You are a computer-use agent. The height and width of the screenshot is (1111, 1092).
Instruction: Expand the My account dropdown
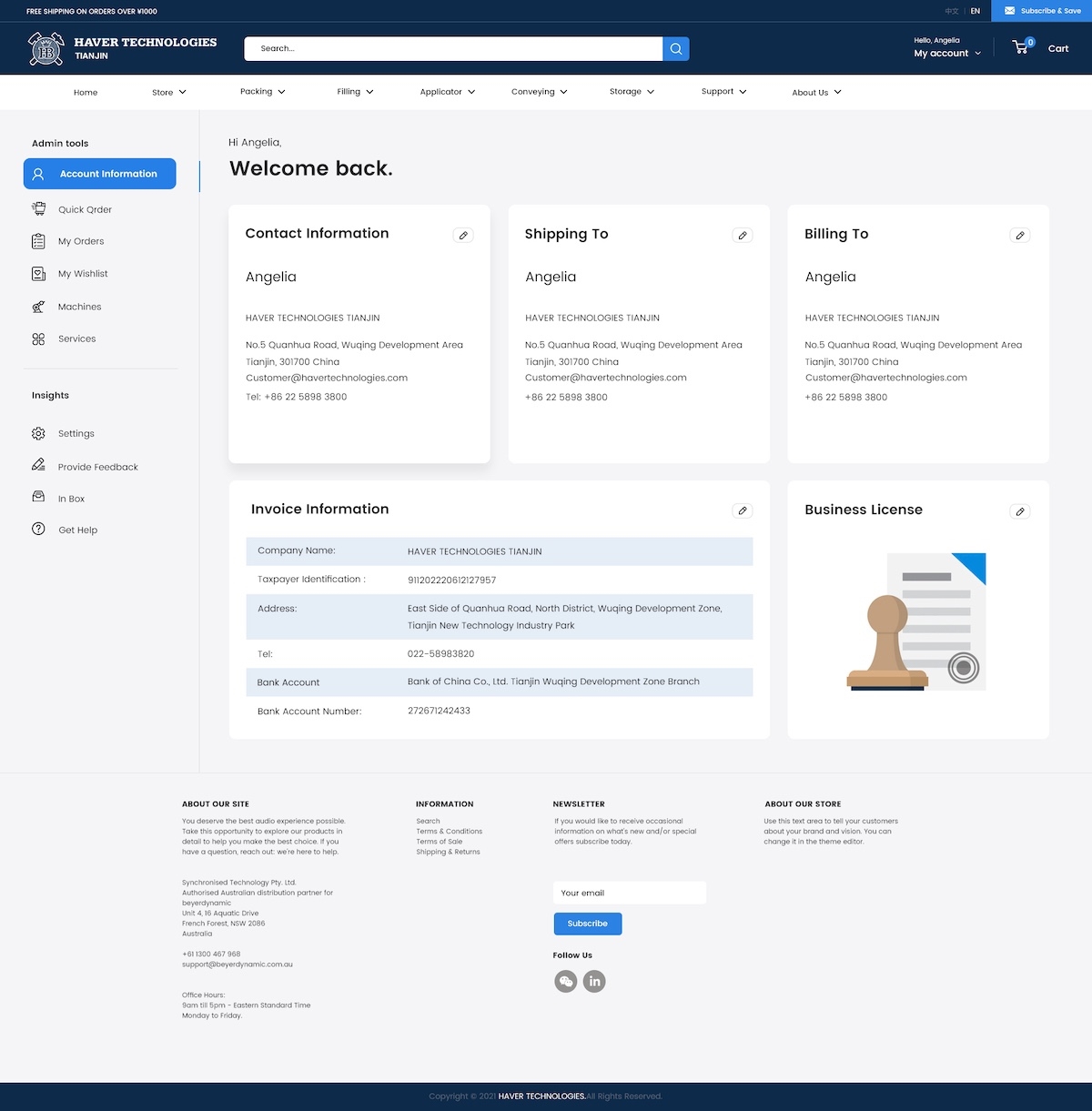947,54
